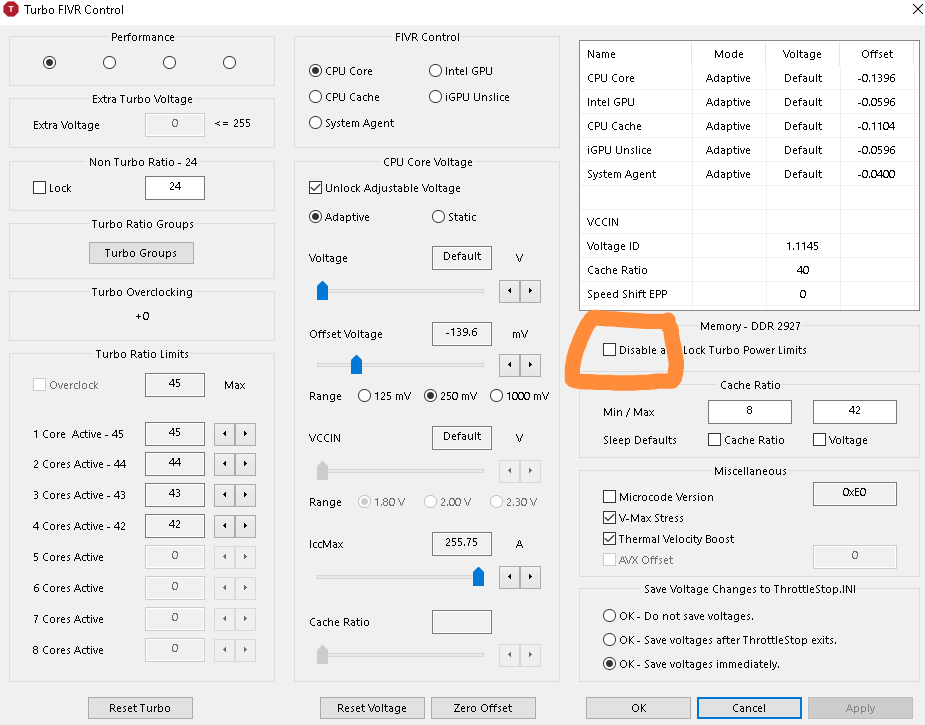Decrease 2 Cores Active ratio with left arrow
This screenshot has height=725, width=925.
[224, 464]
